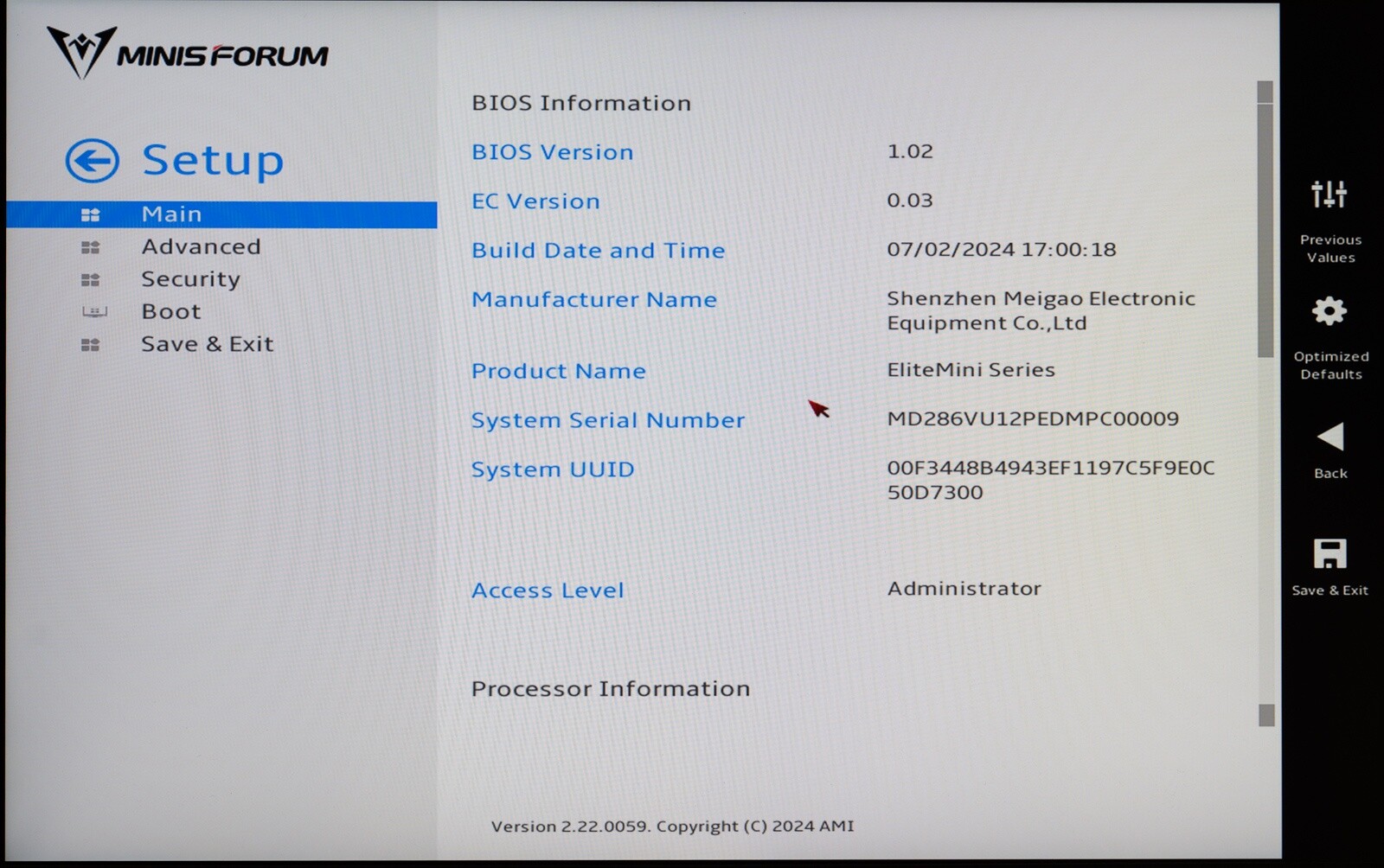
Task: Select the Build Date and Time row
Action: click(x=598, y=251)
